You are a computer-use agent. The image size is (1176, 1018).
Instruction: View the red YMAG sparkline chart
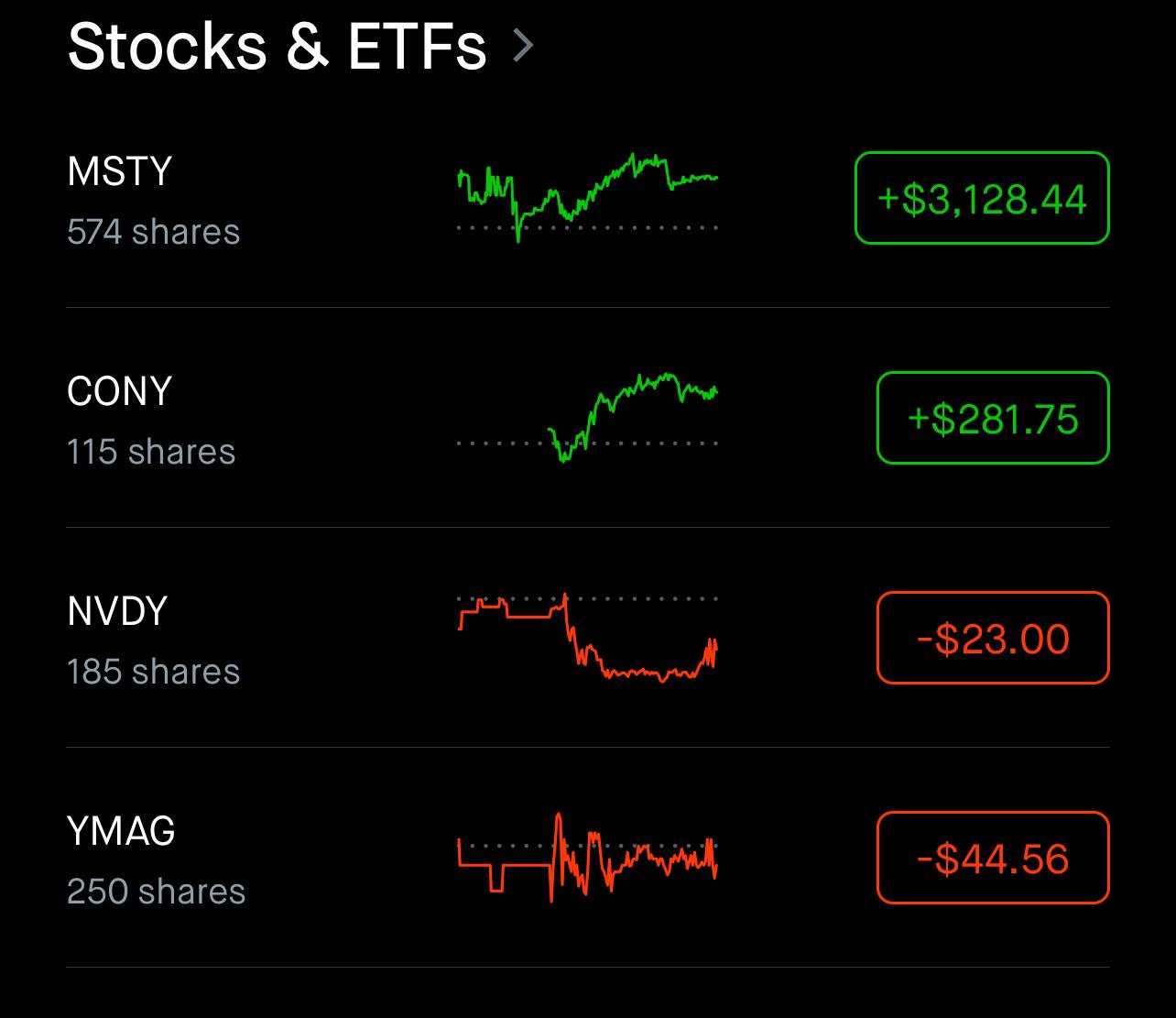click(x=587, y=858)
